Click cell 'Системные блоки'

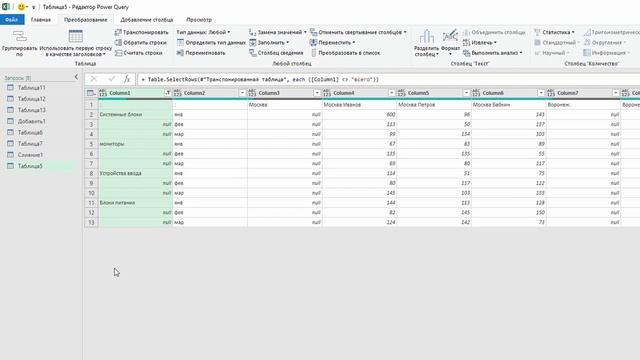[x=135, y=115]
